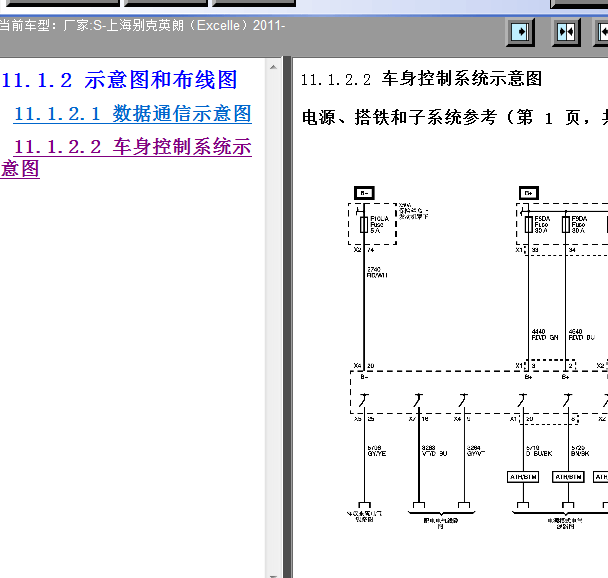608x578 pixels.
Task: Click the 11.1.2.2 车身控制系统示意图 title in content pane
Action: point(421,79)
